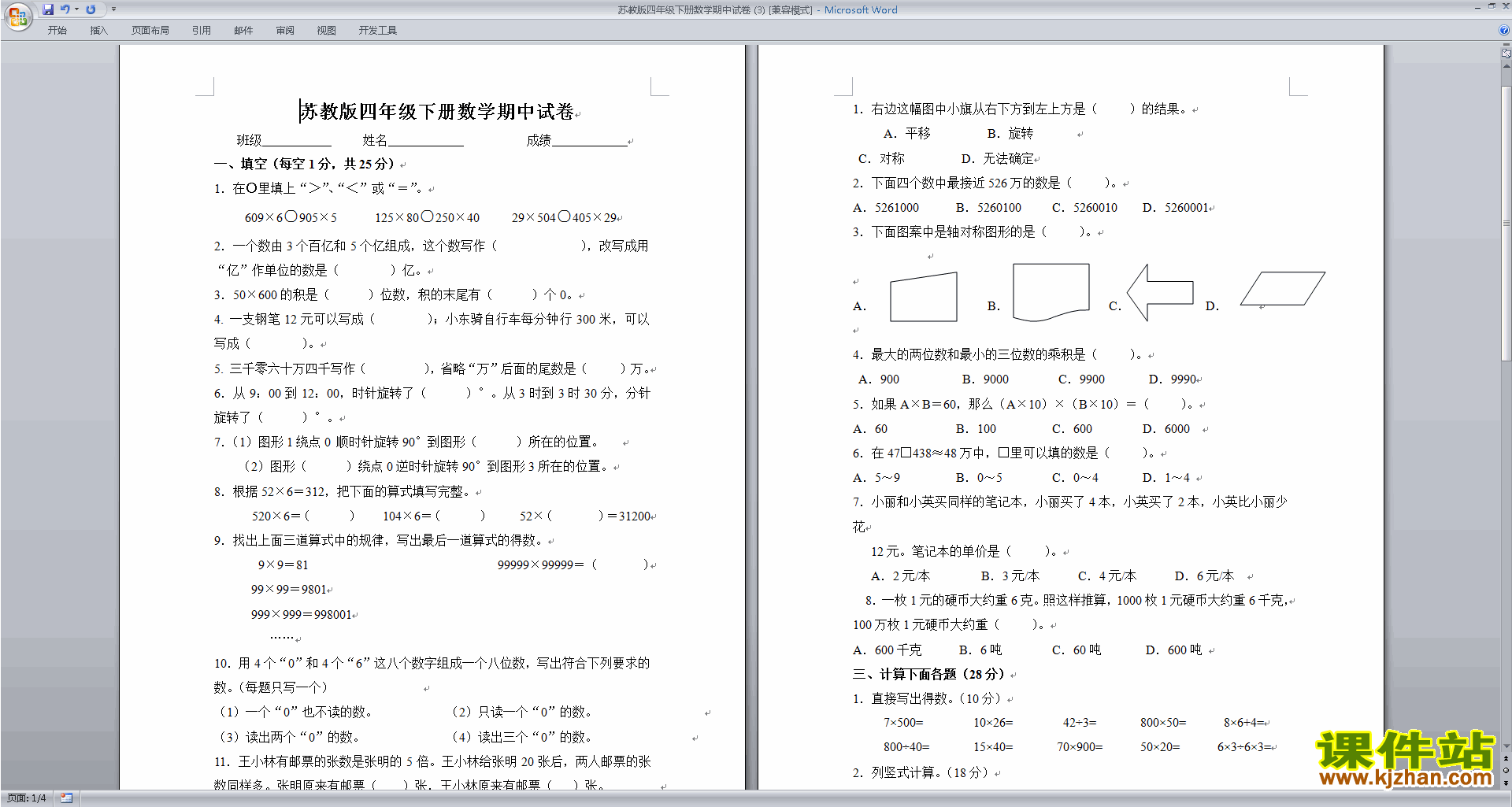Click the Select Browse Object circle button

pyautogui.click(x=1506, y=771)
